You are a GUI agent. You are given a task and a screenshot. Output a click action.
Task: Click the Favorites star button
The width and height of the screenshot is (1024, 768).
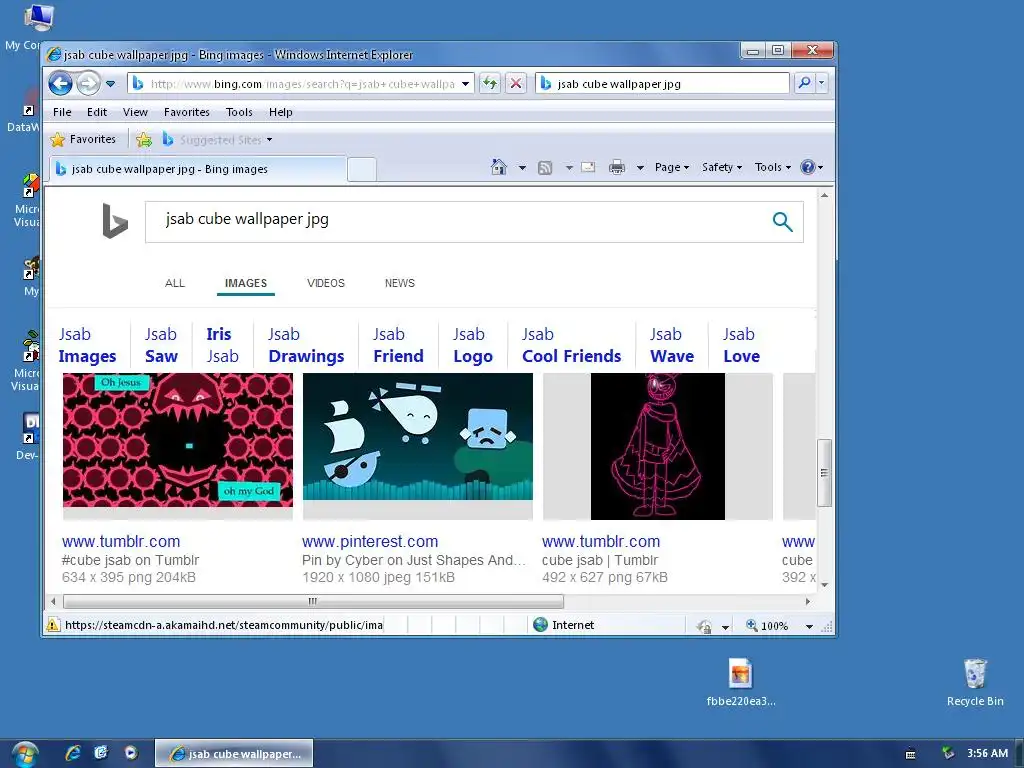84,139
